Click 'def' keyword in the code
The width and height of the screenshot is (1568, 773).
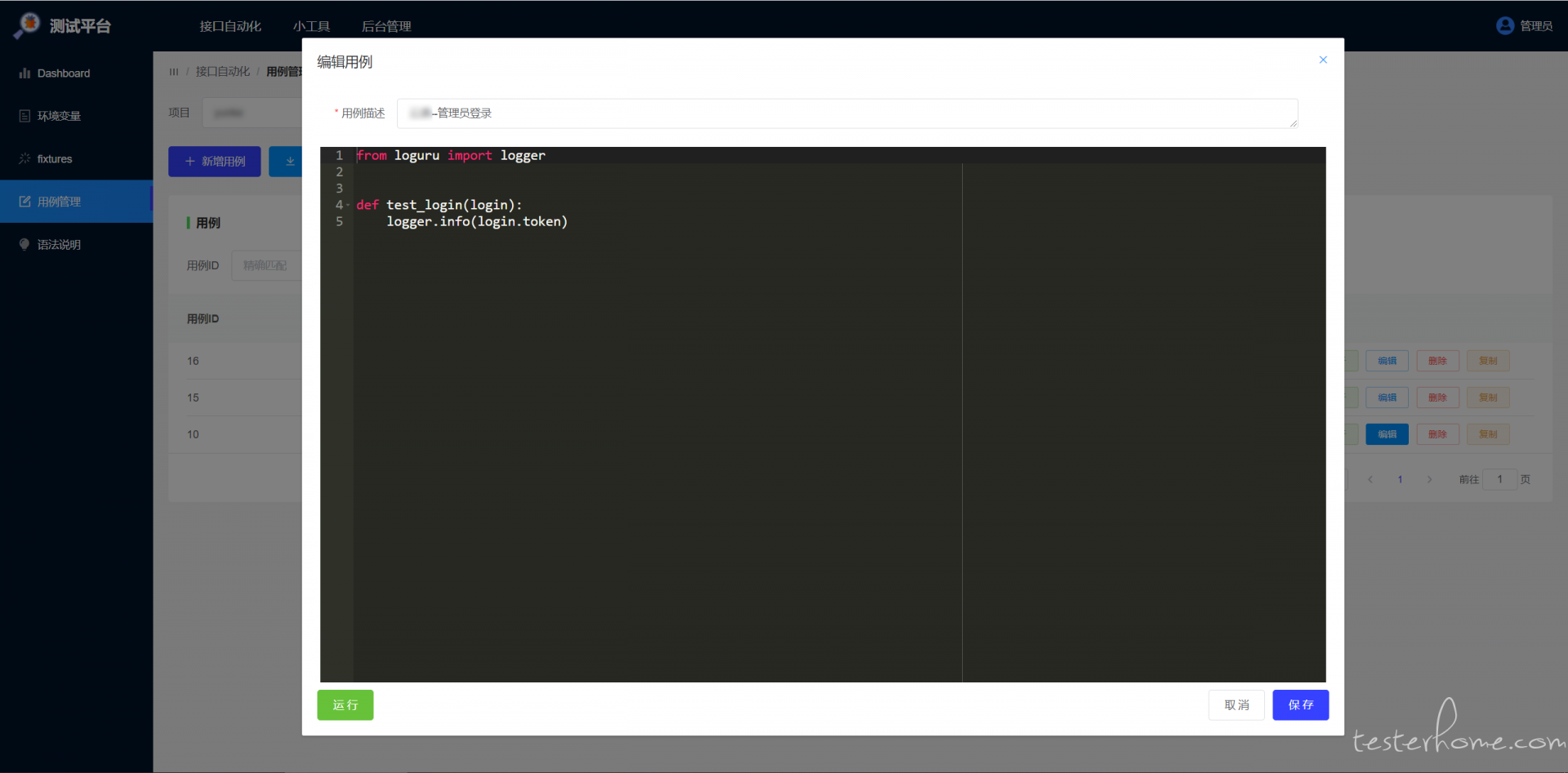(367, 205)
